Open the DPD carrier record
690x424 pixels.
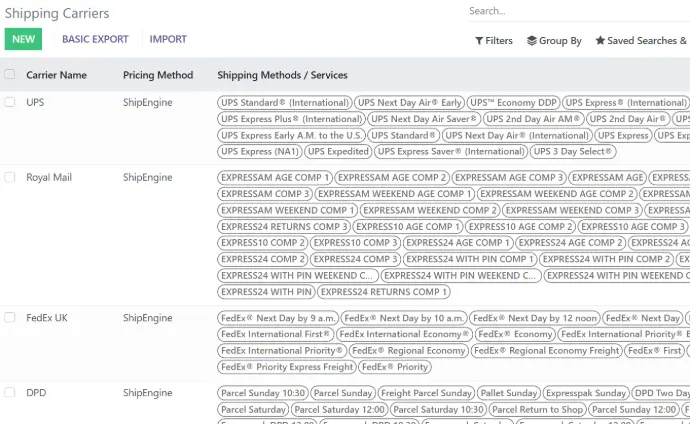coord(36,392)
